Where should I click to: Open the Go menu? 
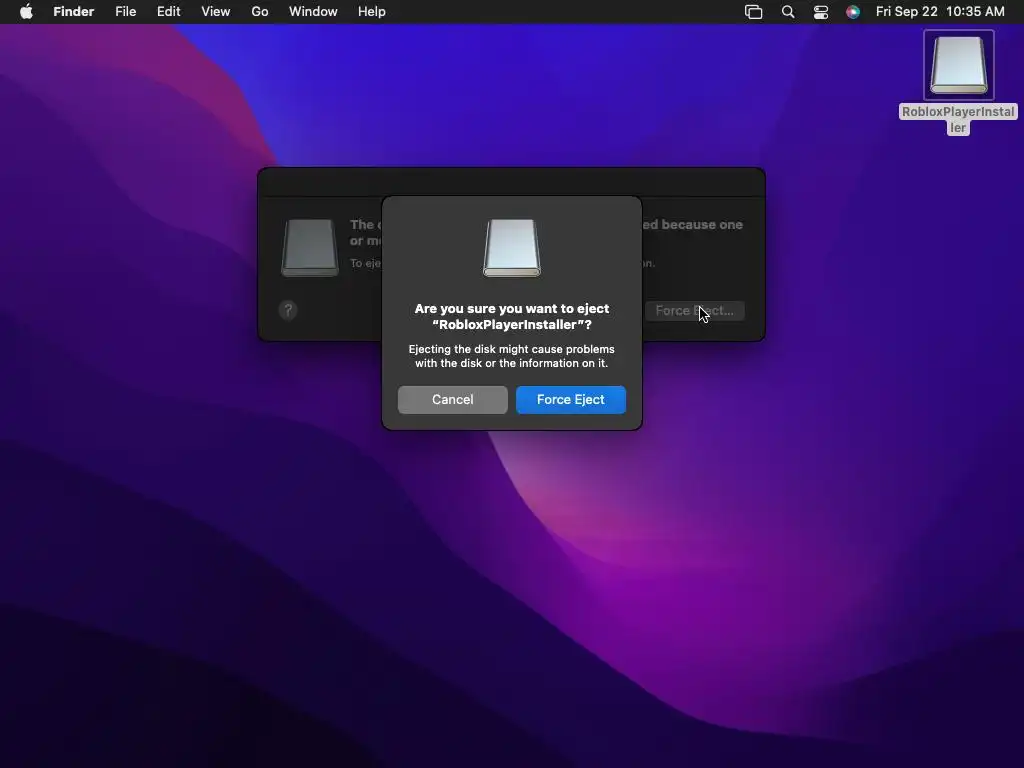pos(260,12)
